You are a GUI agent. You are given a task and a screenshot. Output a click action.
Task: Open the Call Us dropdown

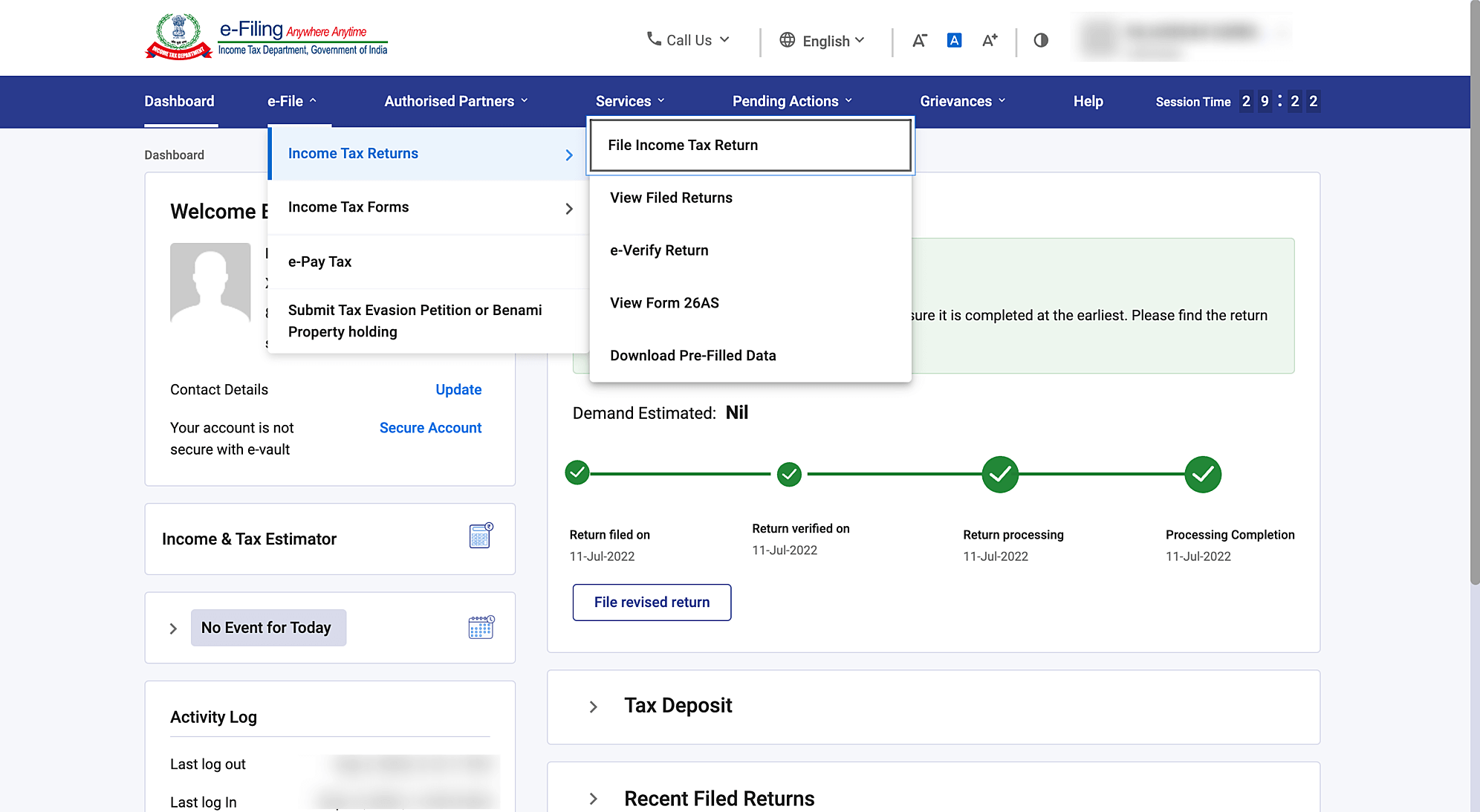point(688,40)
